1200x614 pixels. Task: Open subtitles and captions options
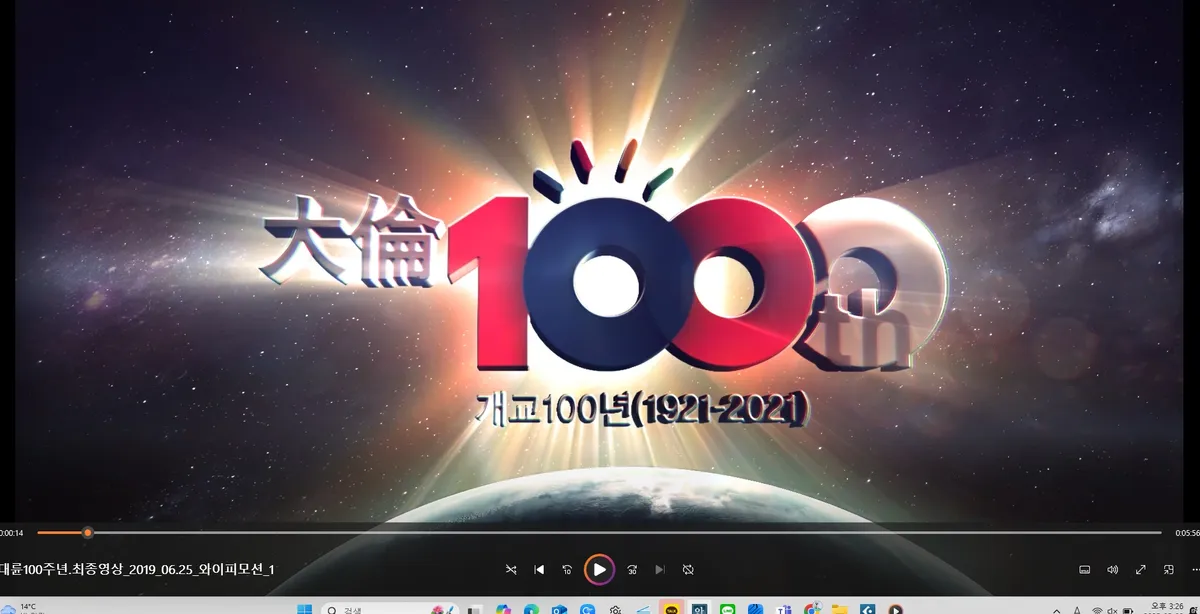click(x=1085, y=569)
